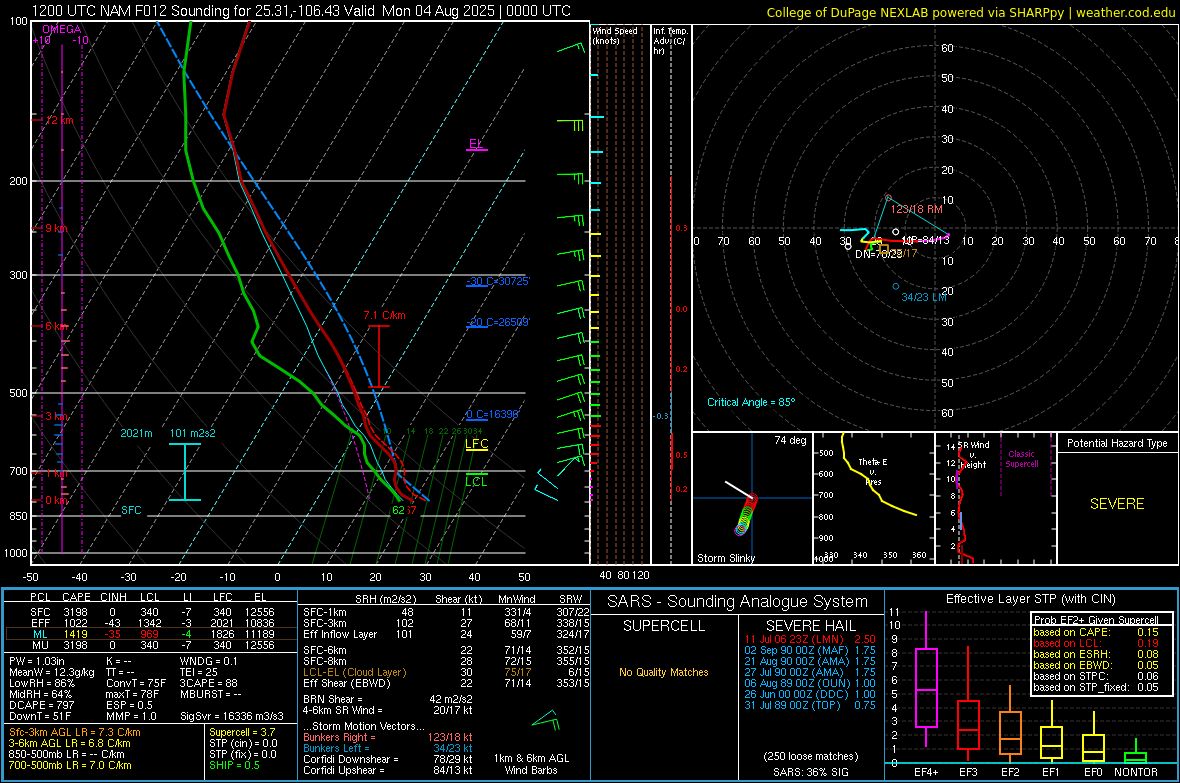This screenshot has height=783, width=1180.
Task: Click the SRH (m2/s2) column header
Action: (x=385, y=599)
